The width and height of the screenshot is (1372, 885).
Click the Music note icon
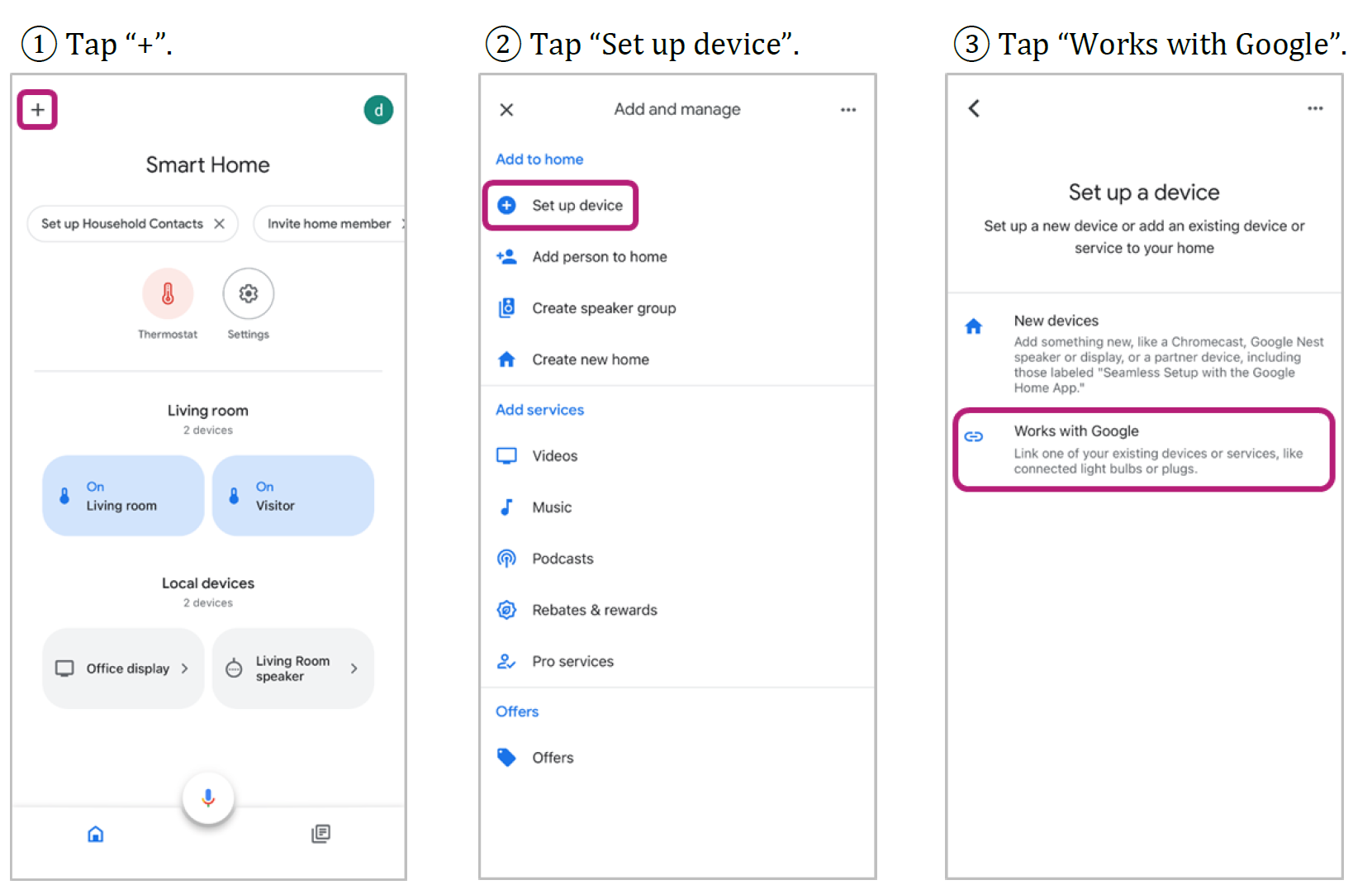click(x=506, y=507)
